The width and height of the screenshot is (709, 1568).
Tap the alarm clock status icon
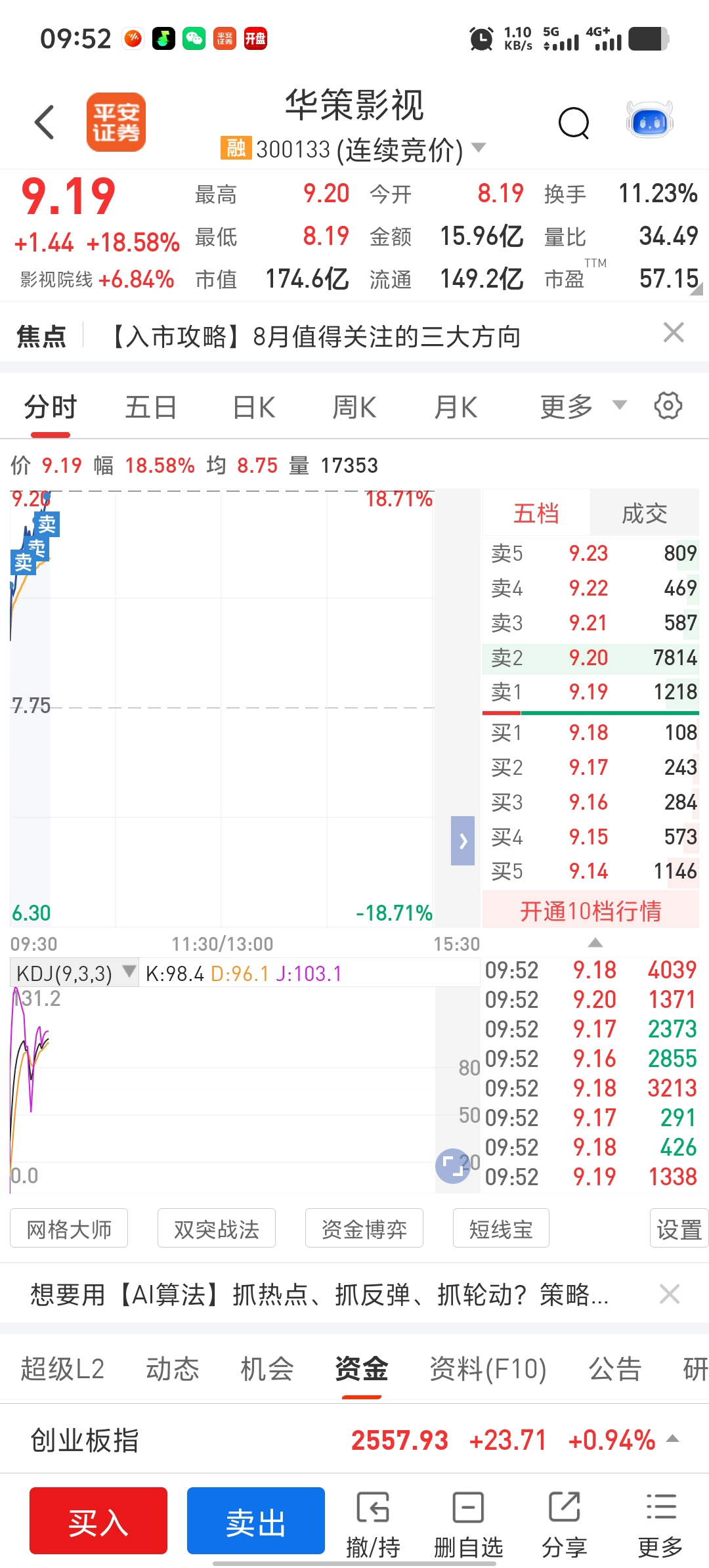coord(481,39)
